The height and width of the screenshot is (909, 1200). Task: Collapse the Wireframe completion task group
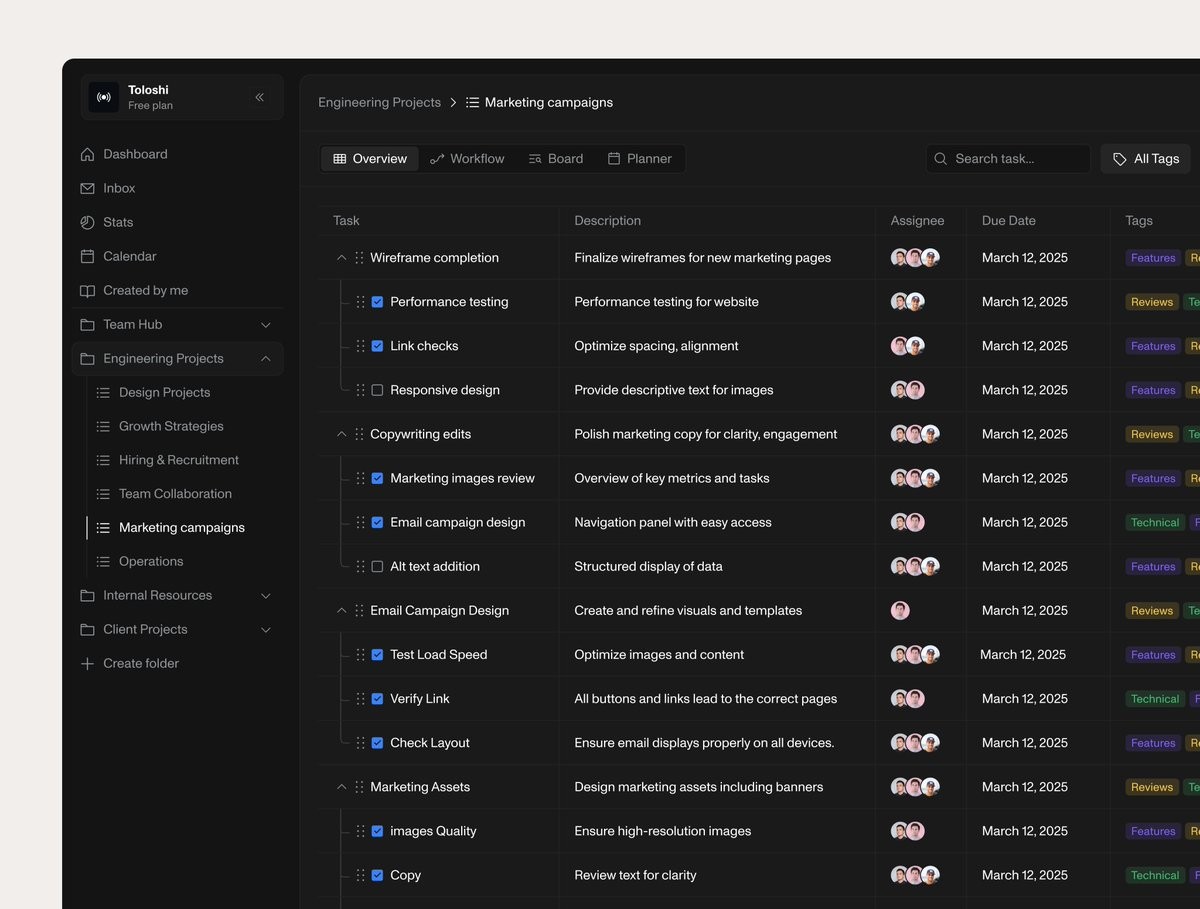tap(341, 257)
